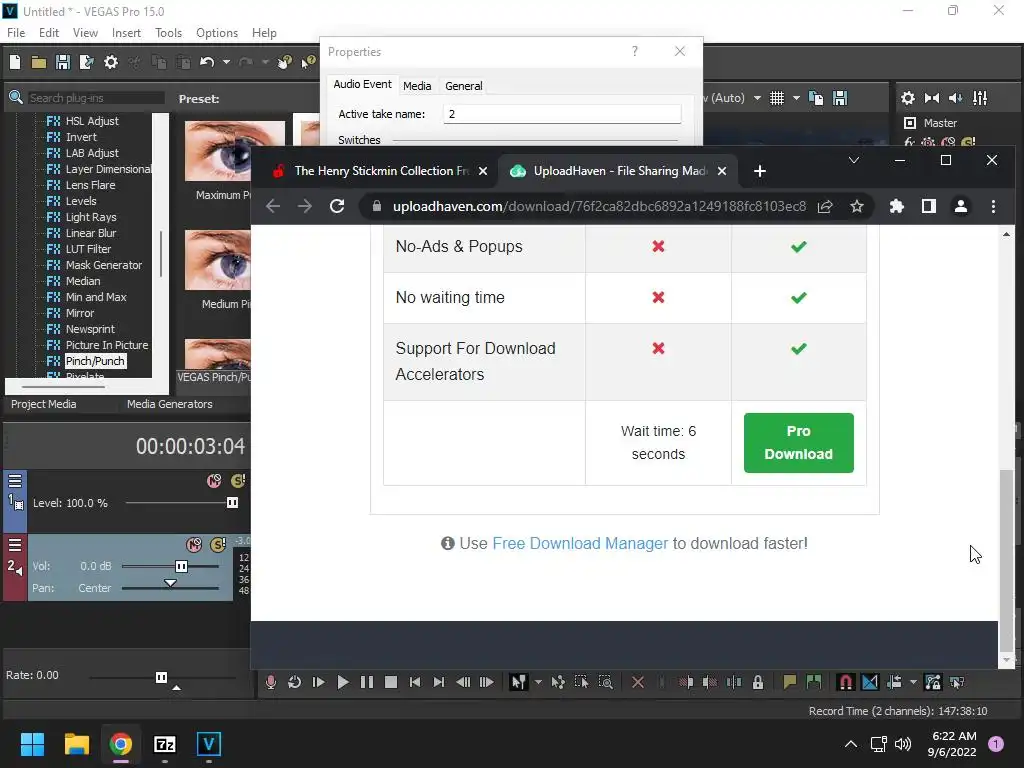Go to start of project
The height and width of the screenshot is (768, 1024).
tap(415, 682)
